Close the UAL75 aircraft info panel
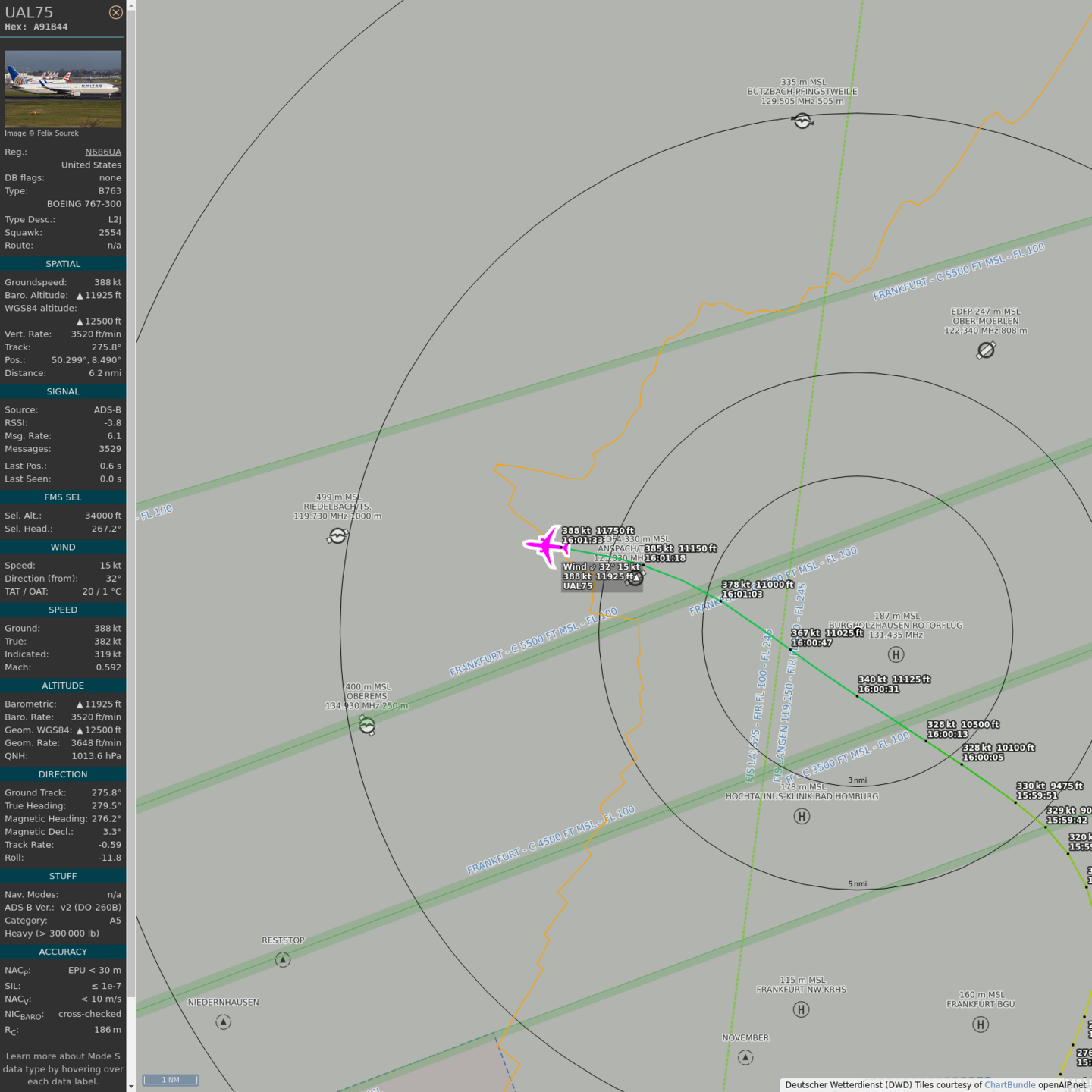 [x=115, y=12]
